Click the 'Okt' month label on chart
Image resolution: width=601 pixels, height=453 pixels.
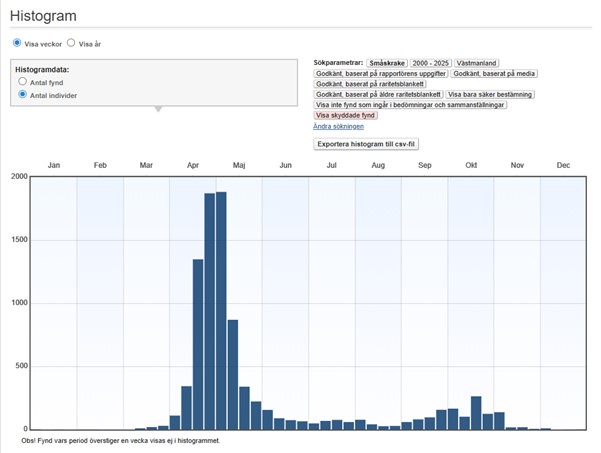tap(471, 164)
